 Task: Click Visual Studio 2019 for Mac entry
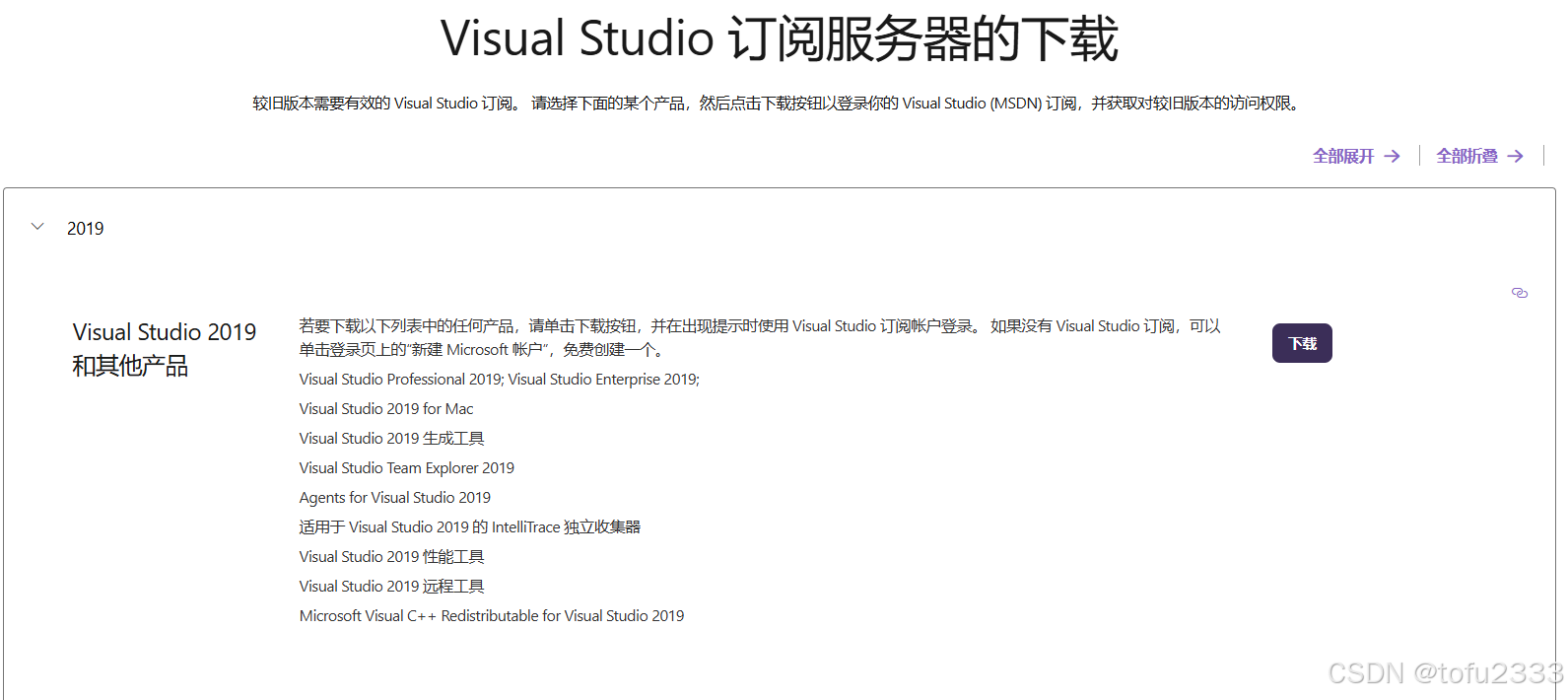(386, 409)
